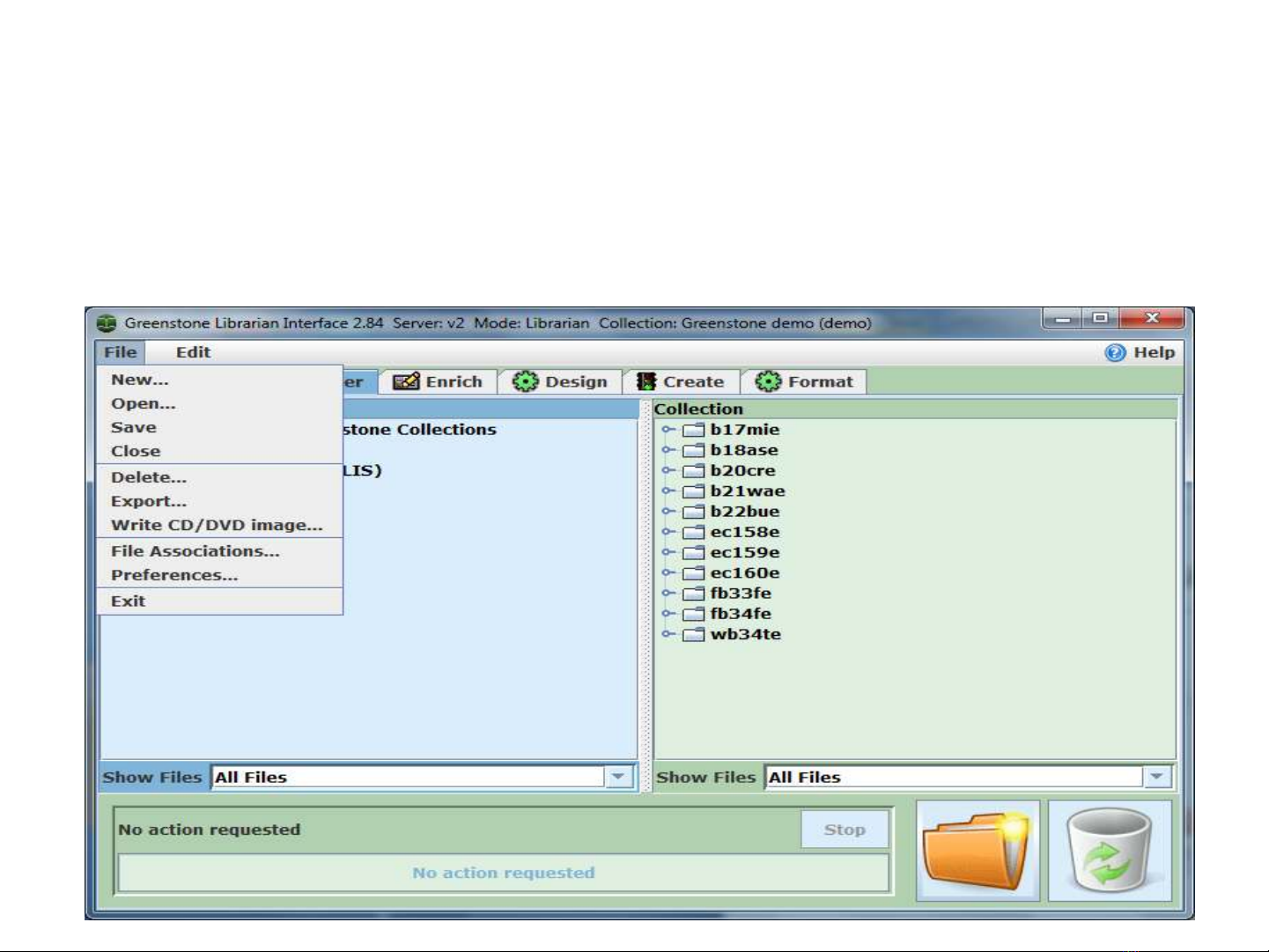Expand the b21wae tree node
This screenshot has height=952, width=1269.
[x=668, y=491]
